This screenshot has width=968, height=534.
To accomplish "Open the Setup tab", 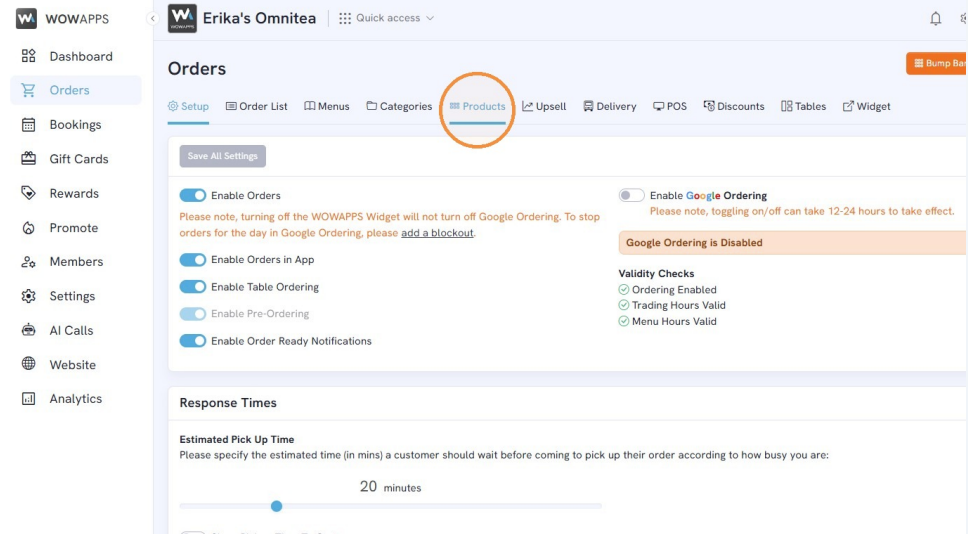I will pos(188,106).
